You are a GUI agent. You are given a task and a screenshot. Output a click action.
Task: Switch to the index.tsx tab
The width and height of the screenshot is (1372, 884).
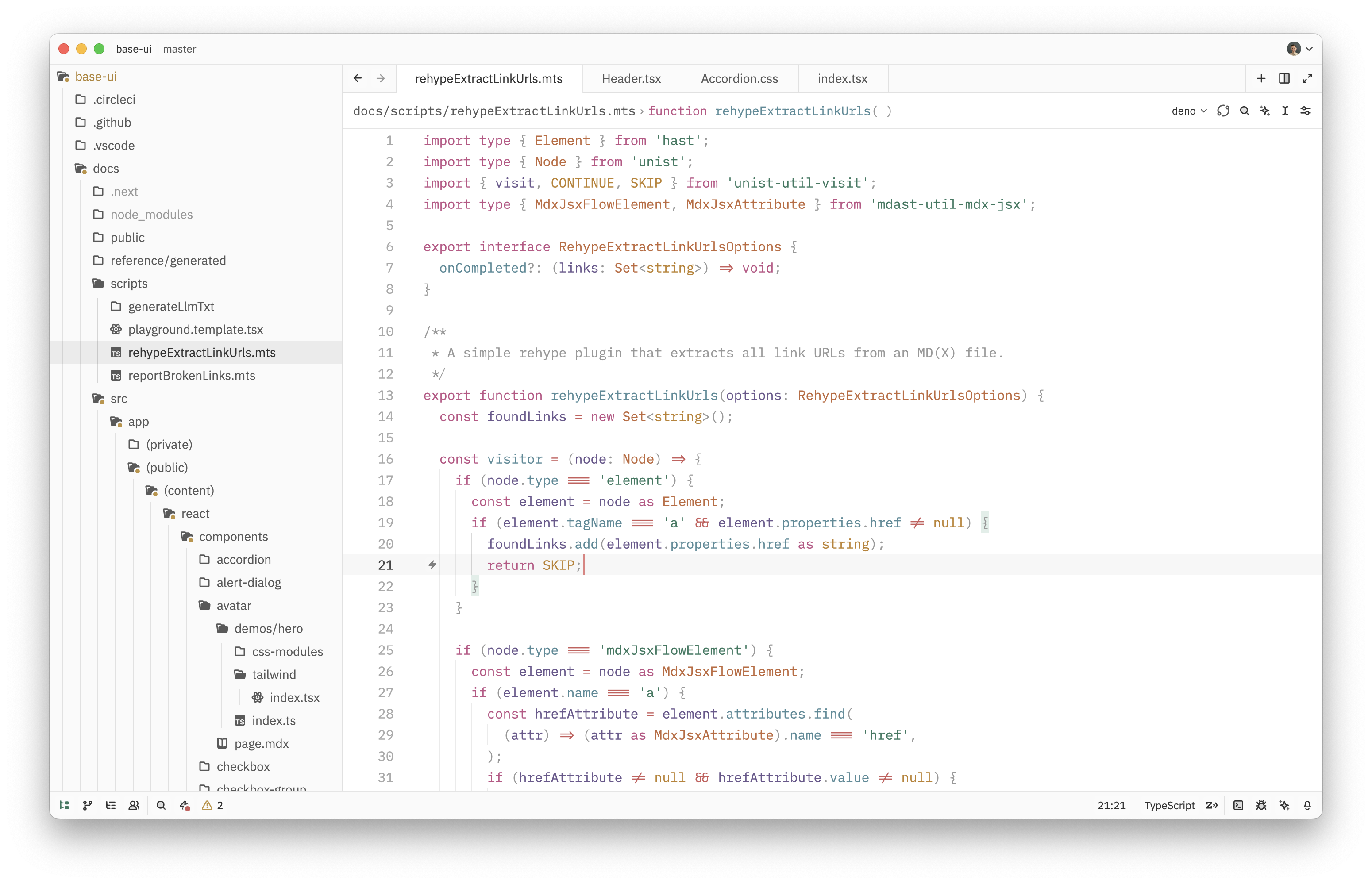[x=842, y=79]
